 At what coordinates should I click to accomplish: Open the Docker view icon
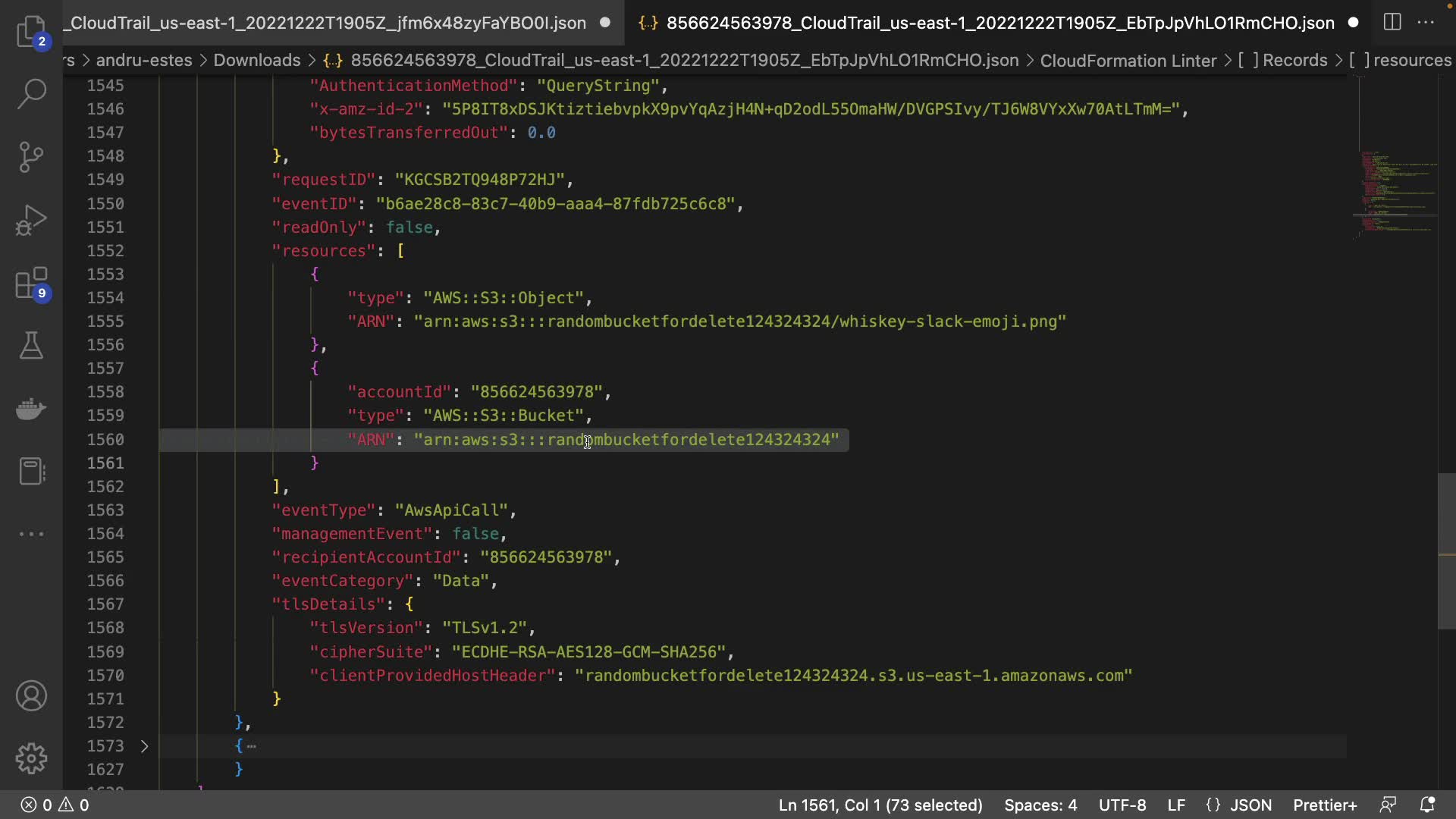click(x=31, y=409)
